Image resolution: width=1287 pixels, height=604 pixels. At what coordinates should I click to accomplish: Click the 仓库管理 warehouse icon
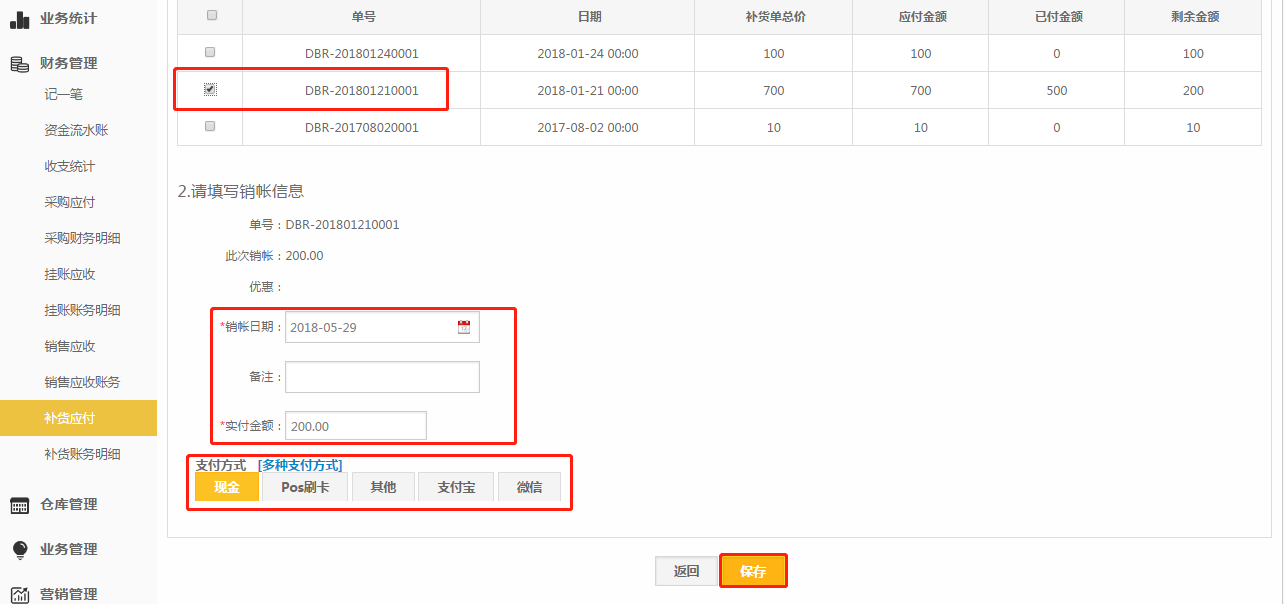19,505
